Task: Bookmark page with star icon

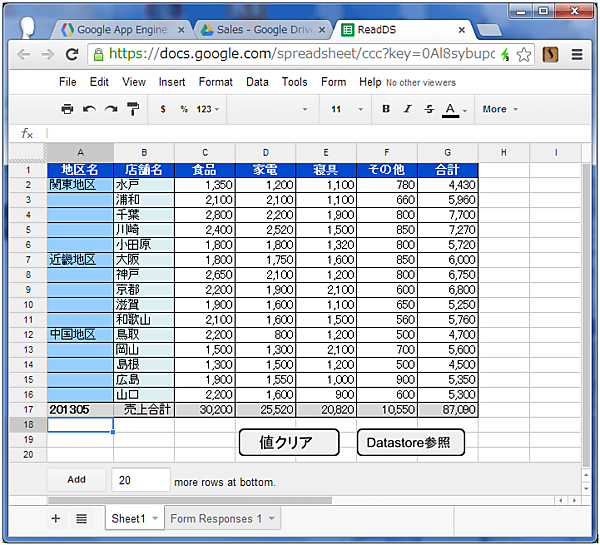Action: coord(524,54)
